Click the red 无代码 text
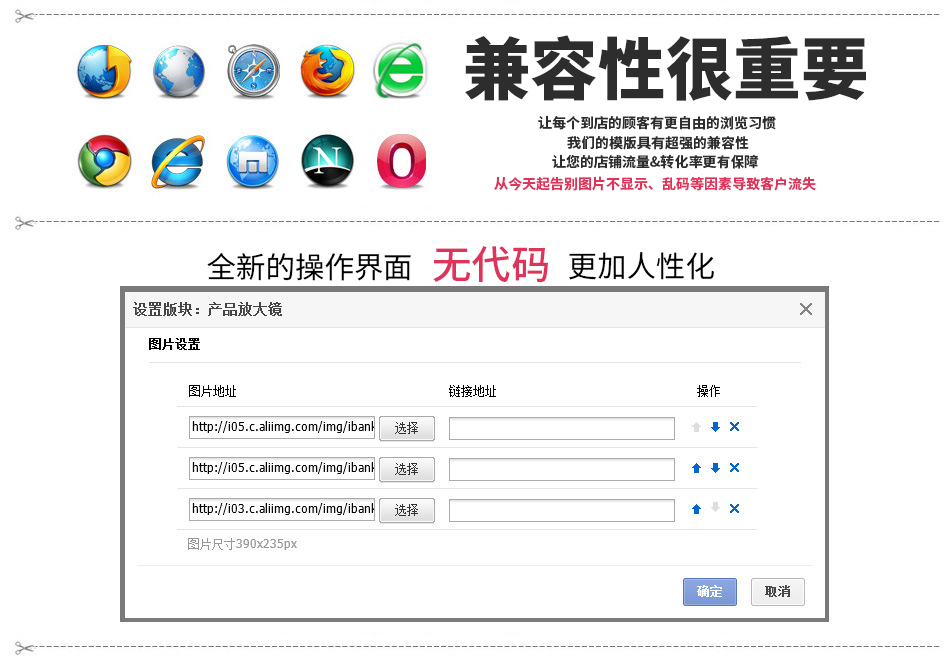This screenshot has height=671, width=950. point(491,265)
